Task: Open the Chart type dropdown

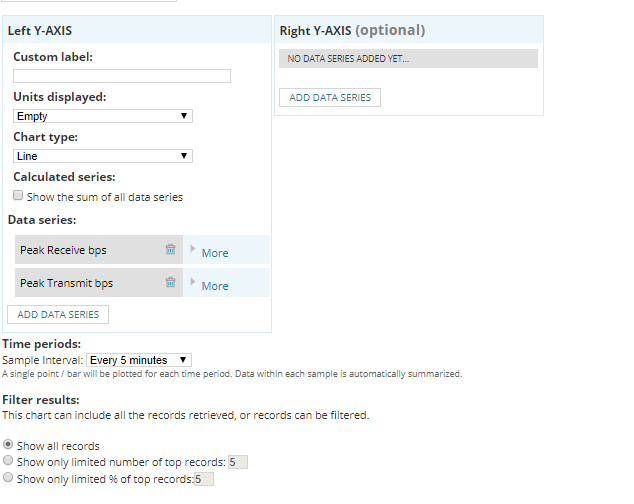Action: tap(102, 156)
